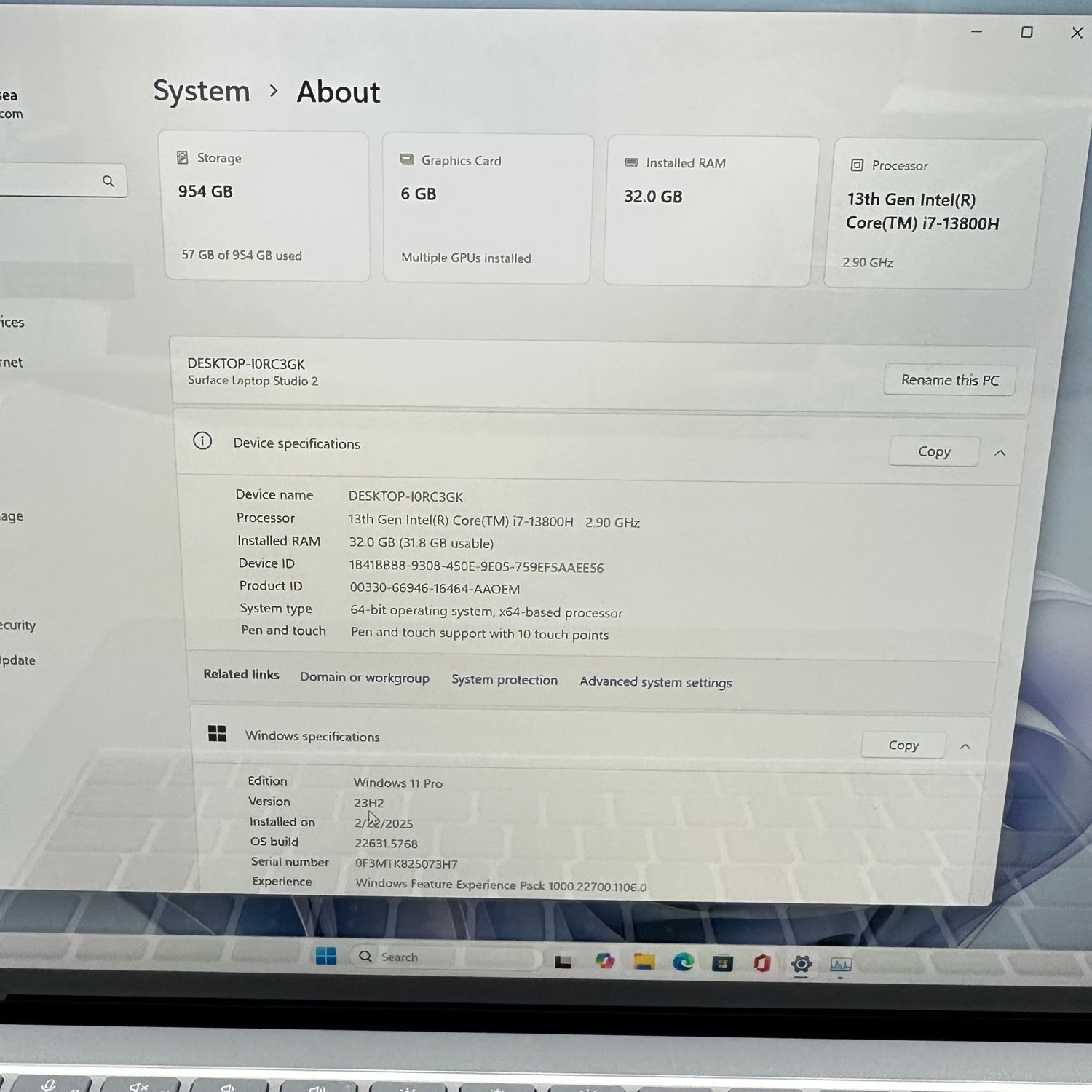The height and width of the screenshot is (1092, 1092).
Task: Copy the Windows specifications
Action: click(903, 745)
